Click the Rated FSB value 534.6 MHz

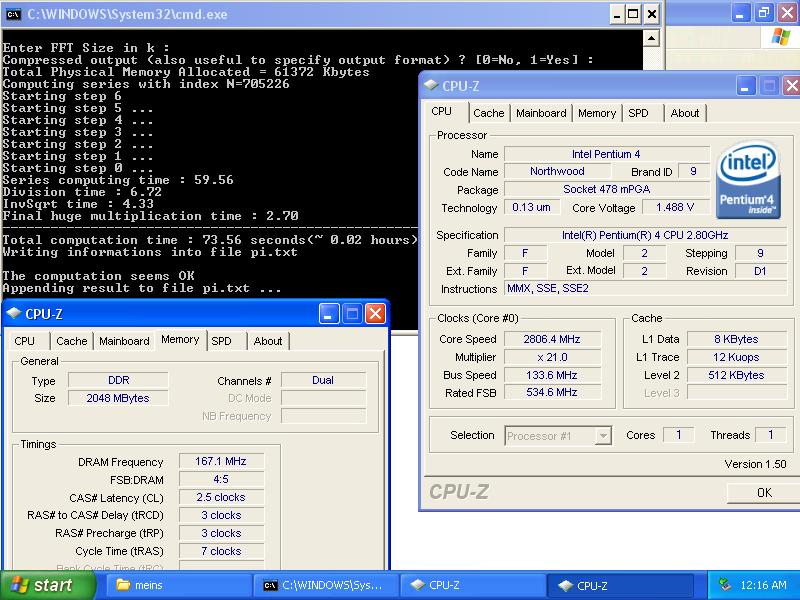click(x=552, y=392)
